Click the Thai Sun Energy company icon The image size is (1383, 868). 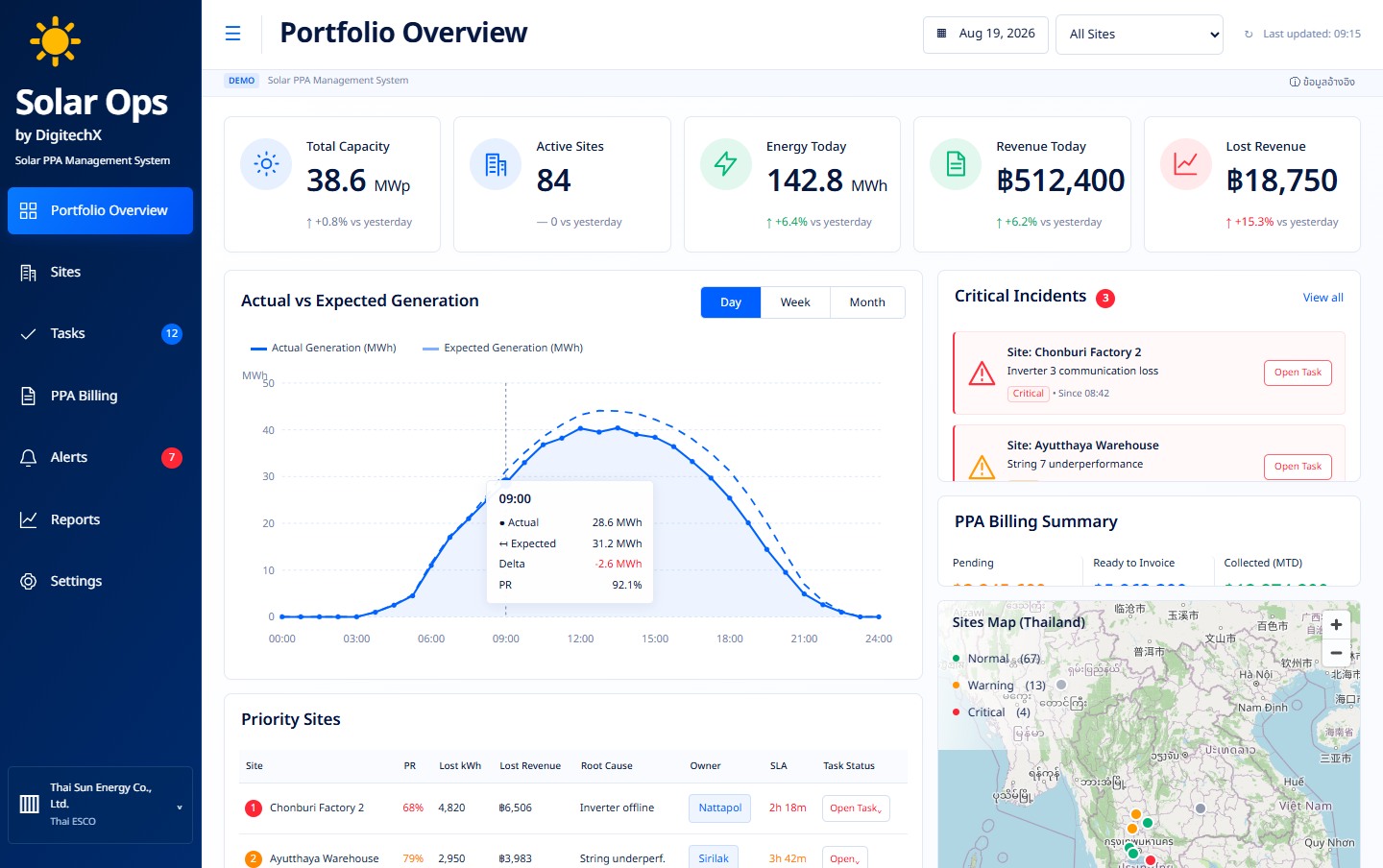pos(30,804)
